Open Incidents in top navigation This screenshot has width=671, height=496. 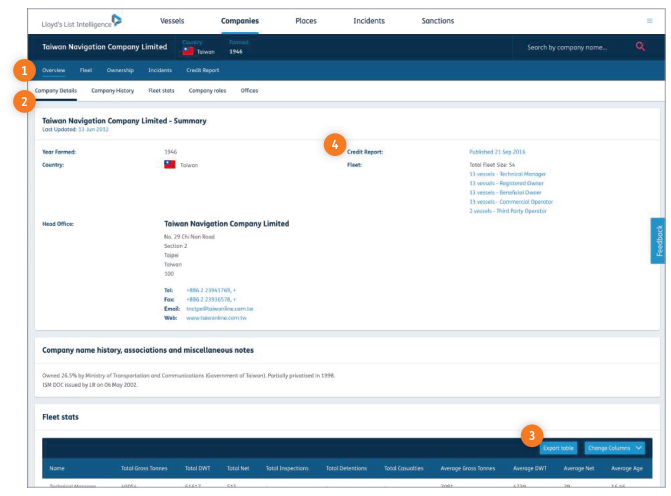tap(369, 21)
